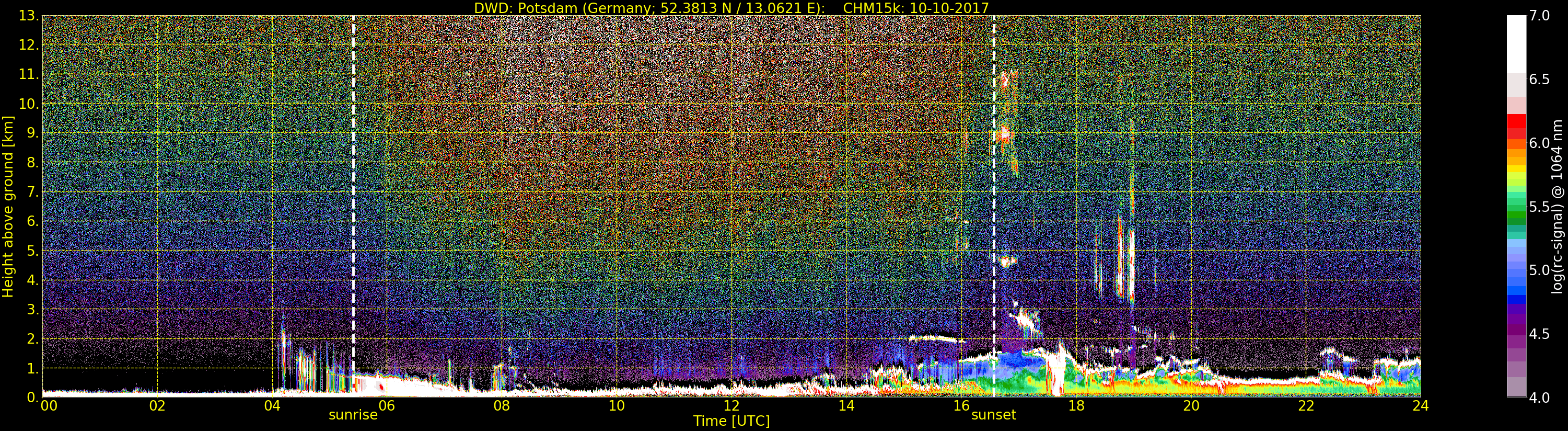This screenshot has width=1568, height=431.
Task: Click the '06' time axis tick label
Action: pos(387,406)
